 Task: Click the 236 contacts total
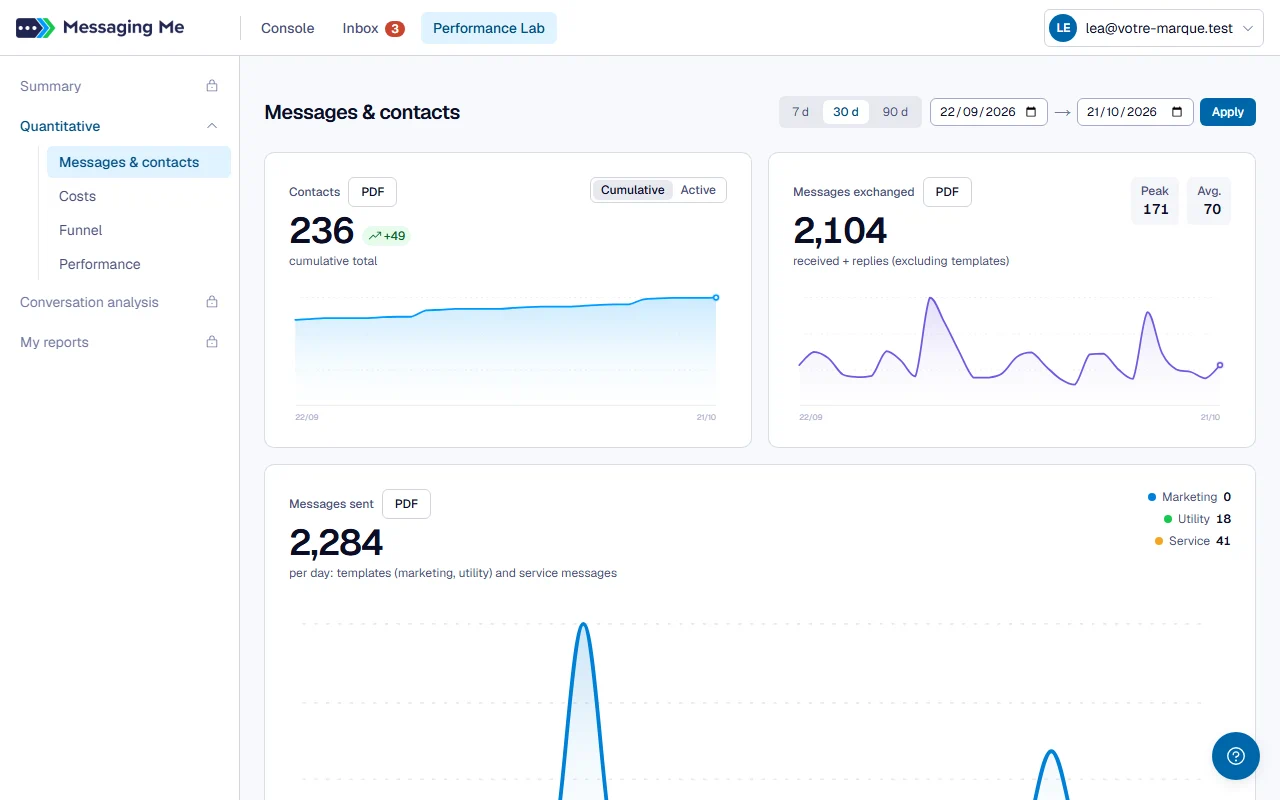pos(322,231)
